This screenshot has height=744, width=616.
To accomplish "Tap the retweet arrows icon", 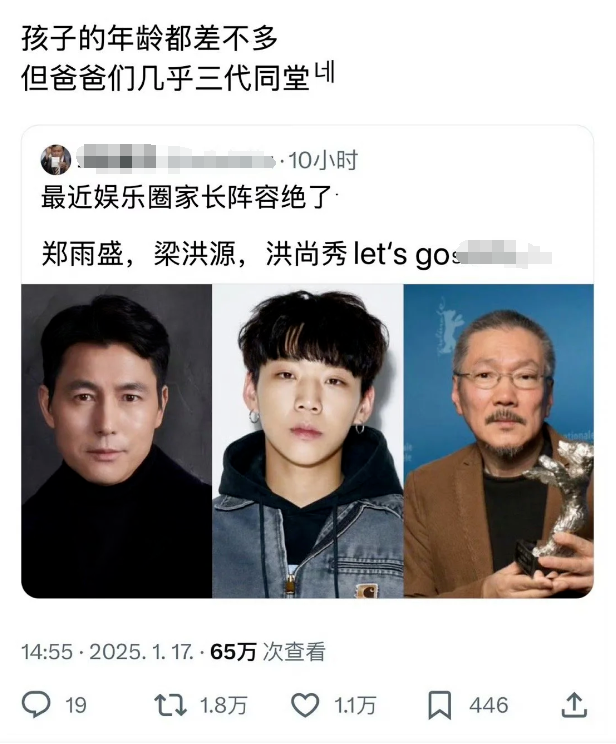I will pyautogui.click(x=170, y=705).
